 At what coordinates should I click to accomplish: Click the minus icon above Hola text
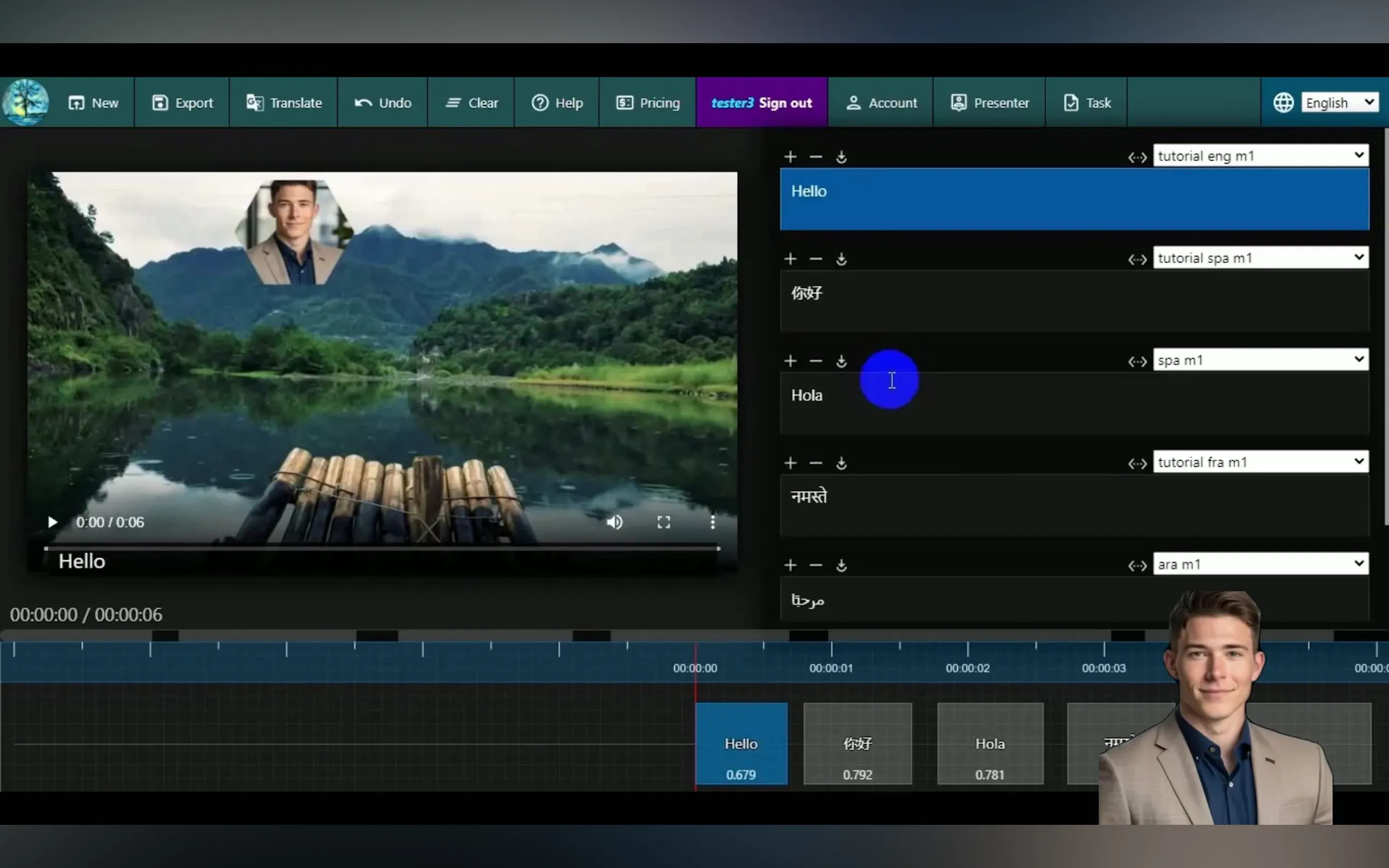click(x=815, y=361)
